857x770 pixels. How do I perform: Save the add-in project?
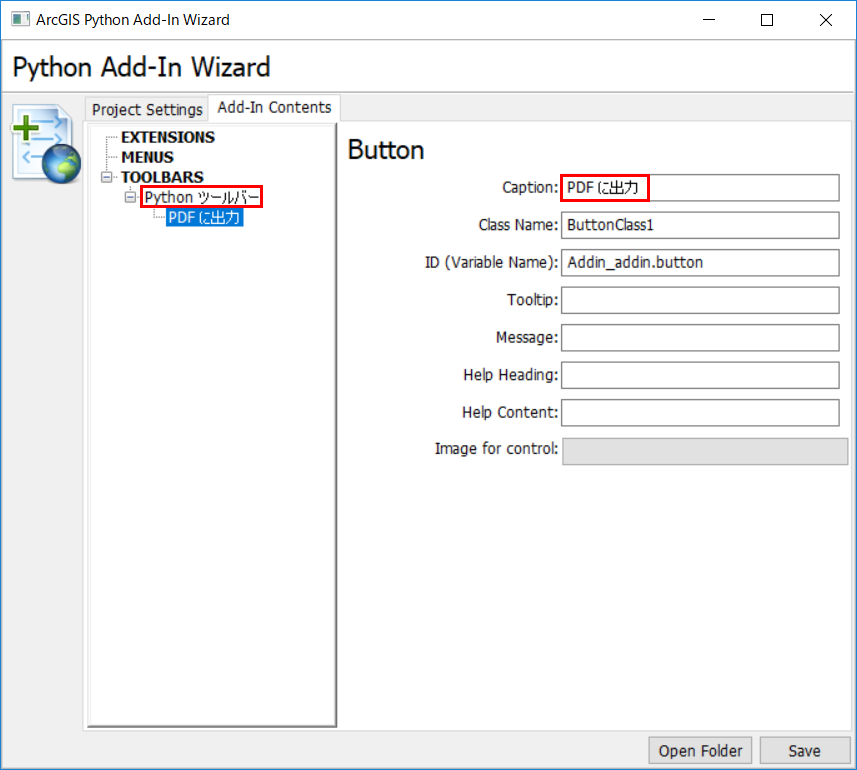805,751
